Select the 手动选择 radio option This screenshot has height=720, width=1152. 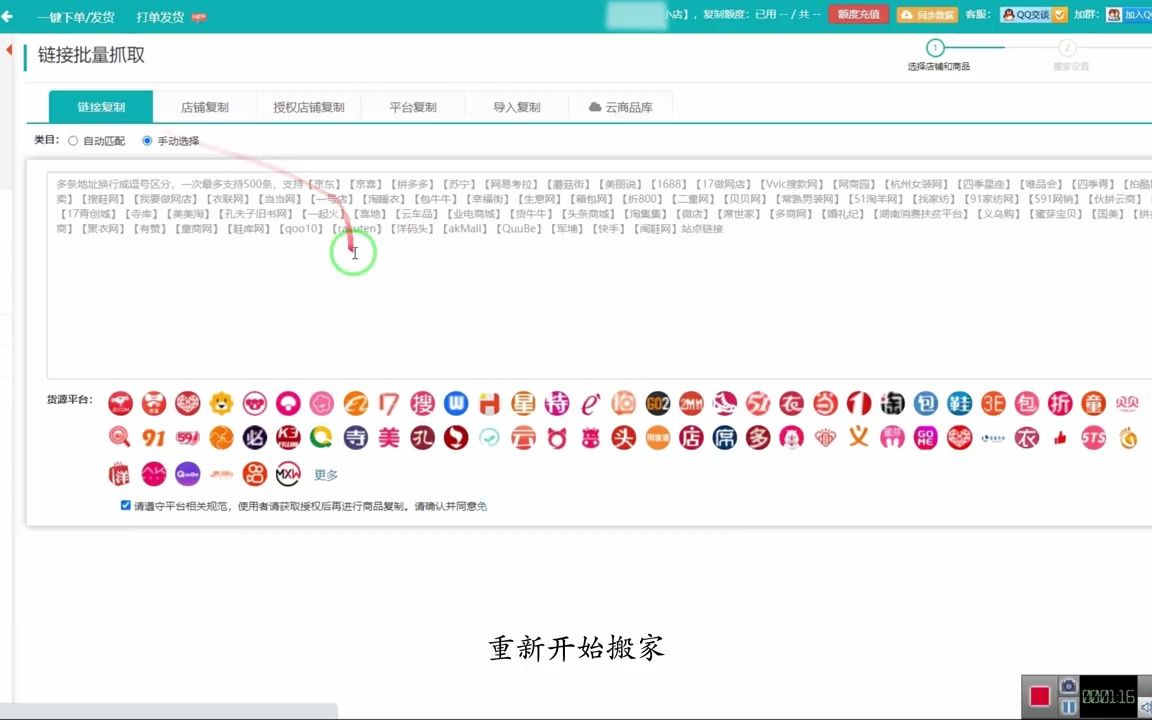click(147, 140)
